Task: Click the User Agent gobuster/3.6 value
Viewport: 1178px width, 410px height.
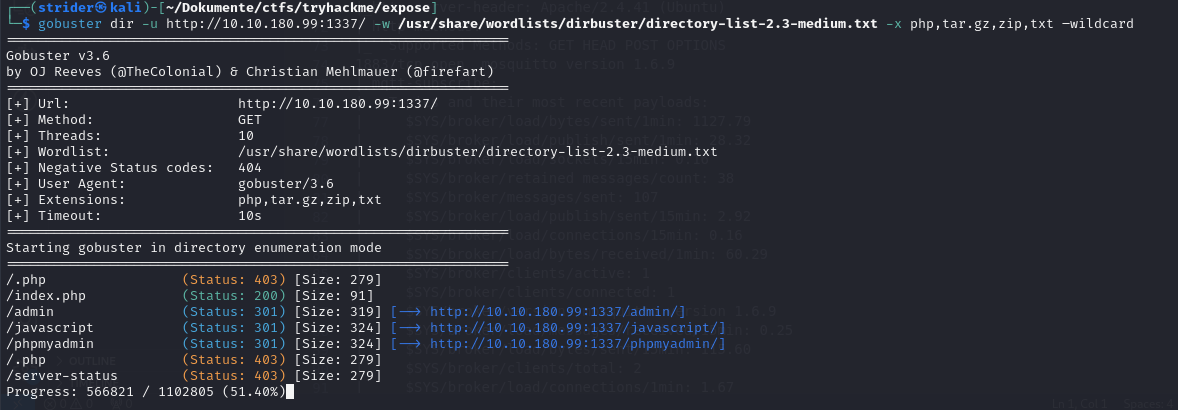Action: [x=286, y=184]
